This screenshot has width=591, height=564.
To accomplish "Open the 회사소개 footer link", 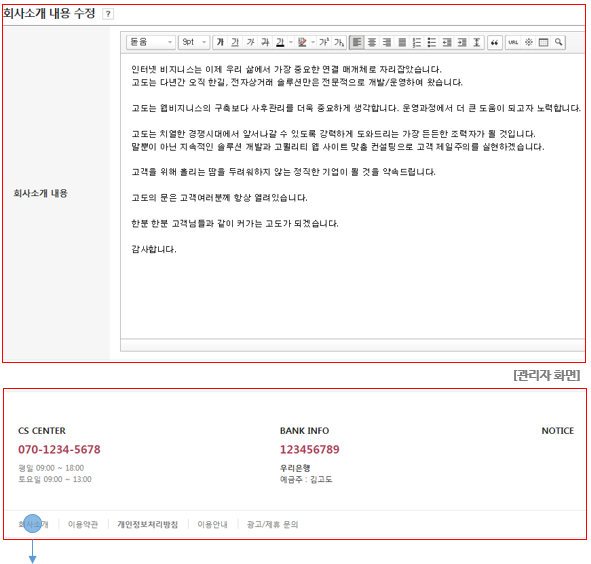I will (33, 524).
